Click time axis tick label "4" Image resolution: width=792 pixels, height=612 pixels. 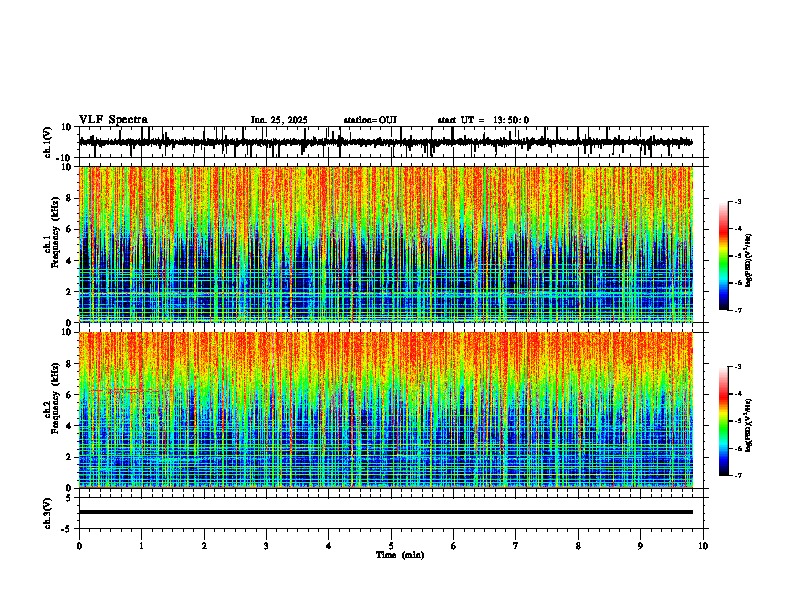329,546
